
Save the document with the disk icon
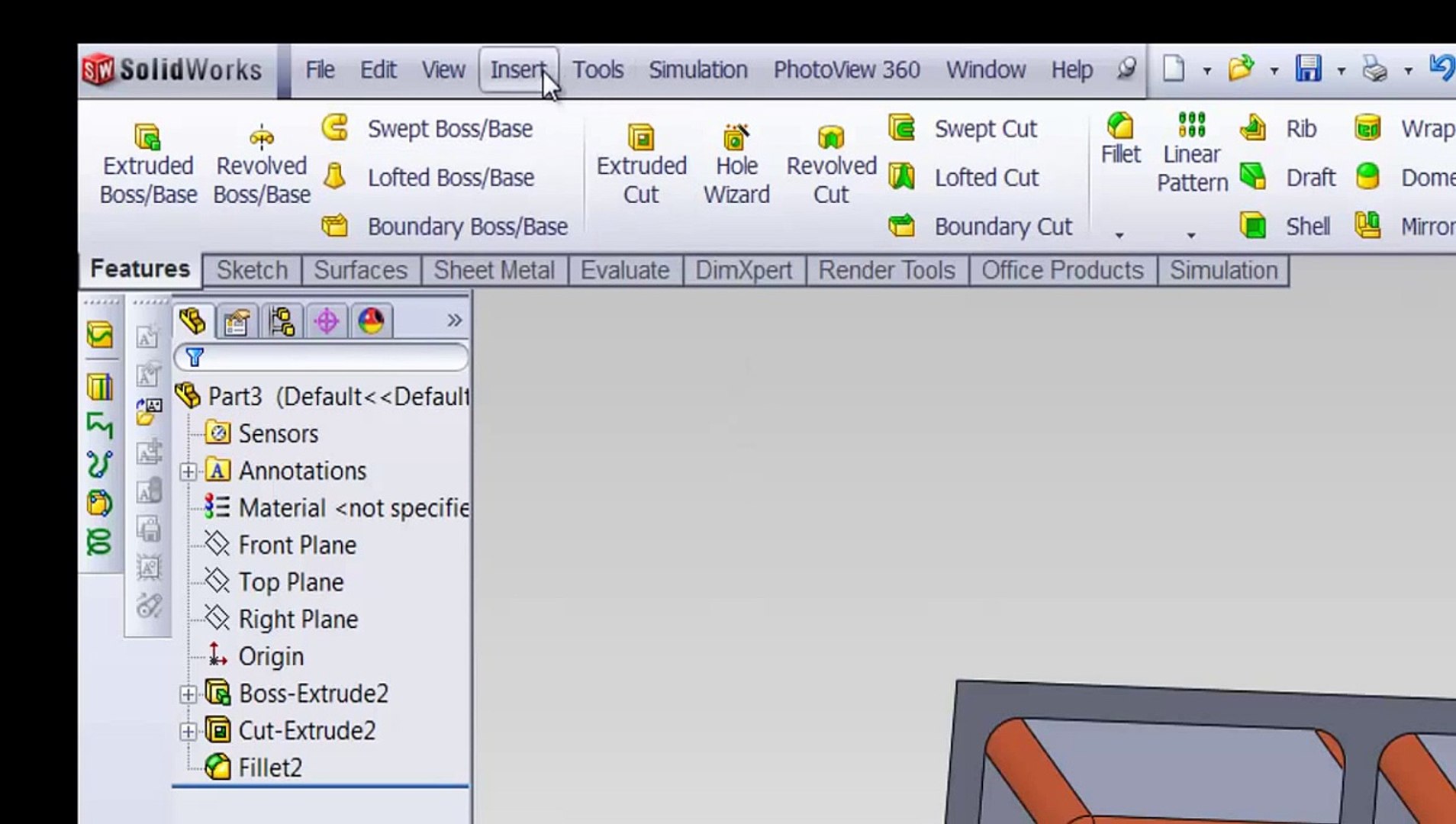pyautogui.click(x=1308, y=69)
